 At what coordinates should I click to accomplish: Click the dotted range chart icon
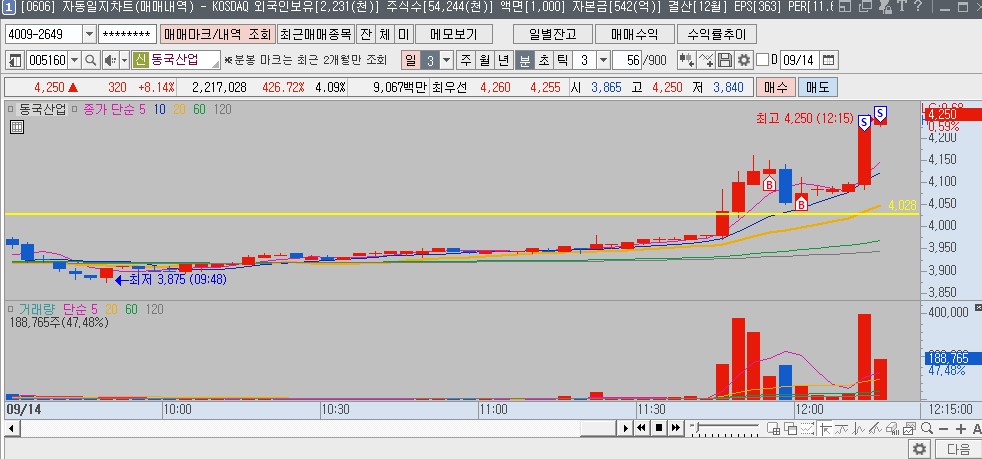coord(807,429)
